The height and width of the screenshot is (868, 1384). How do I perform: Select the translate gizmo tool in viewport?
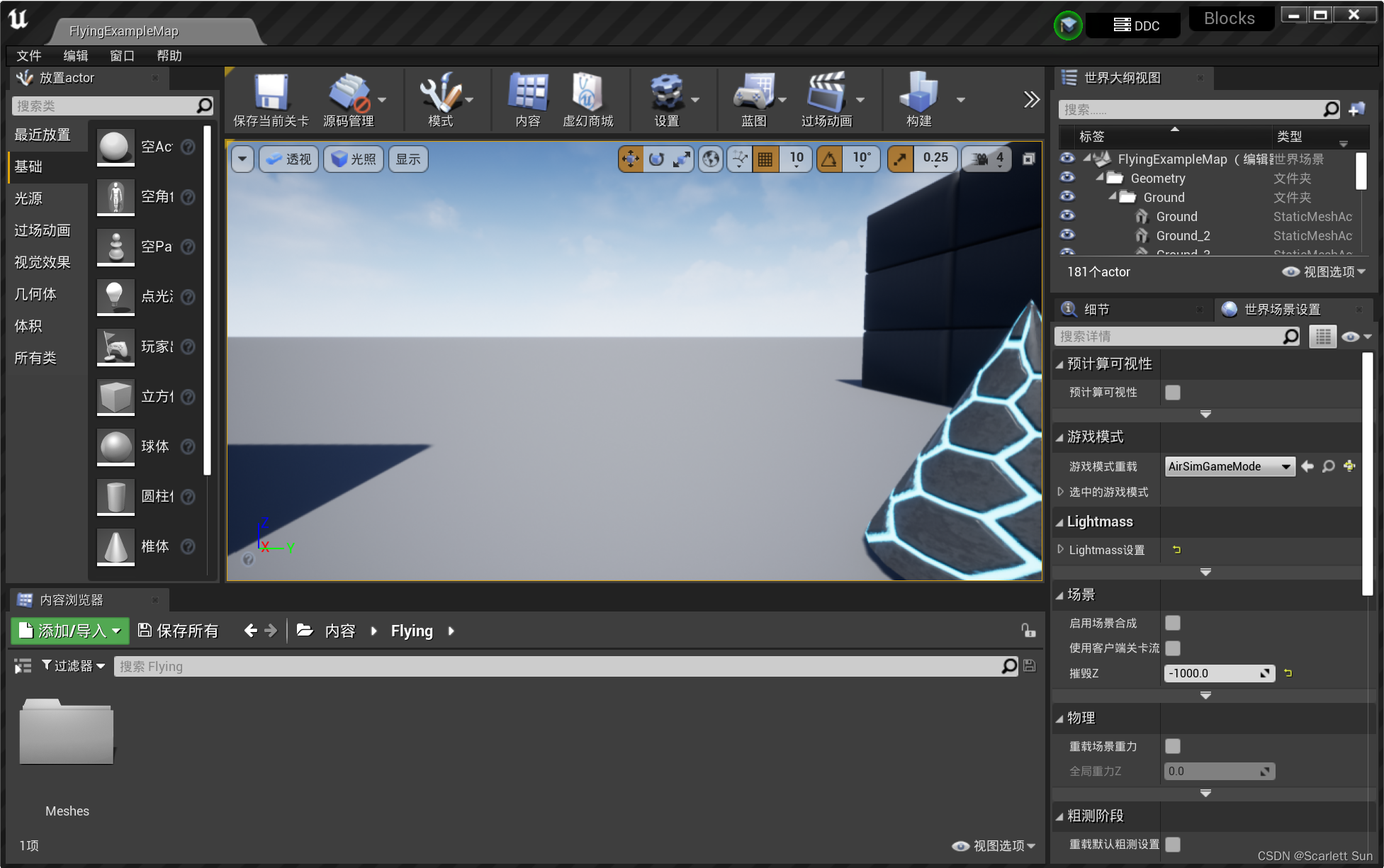tap(630, 159)
